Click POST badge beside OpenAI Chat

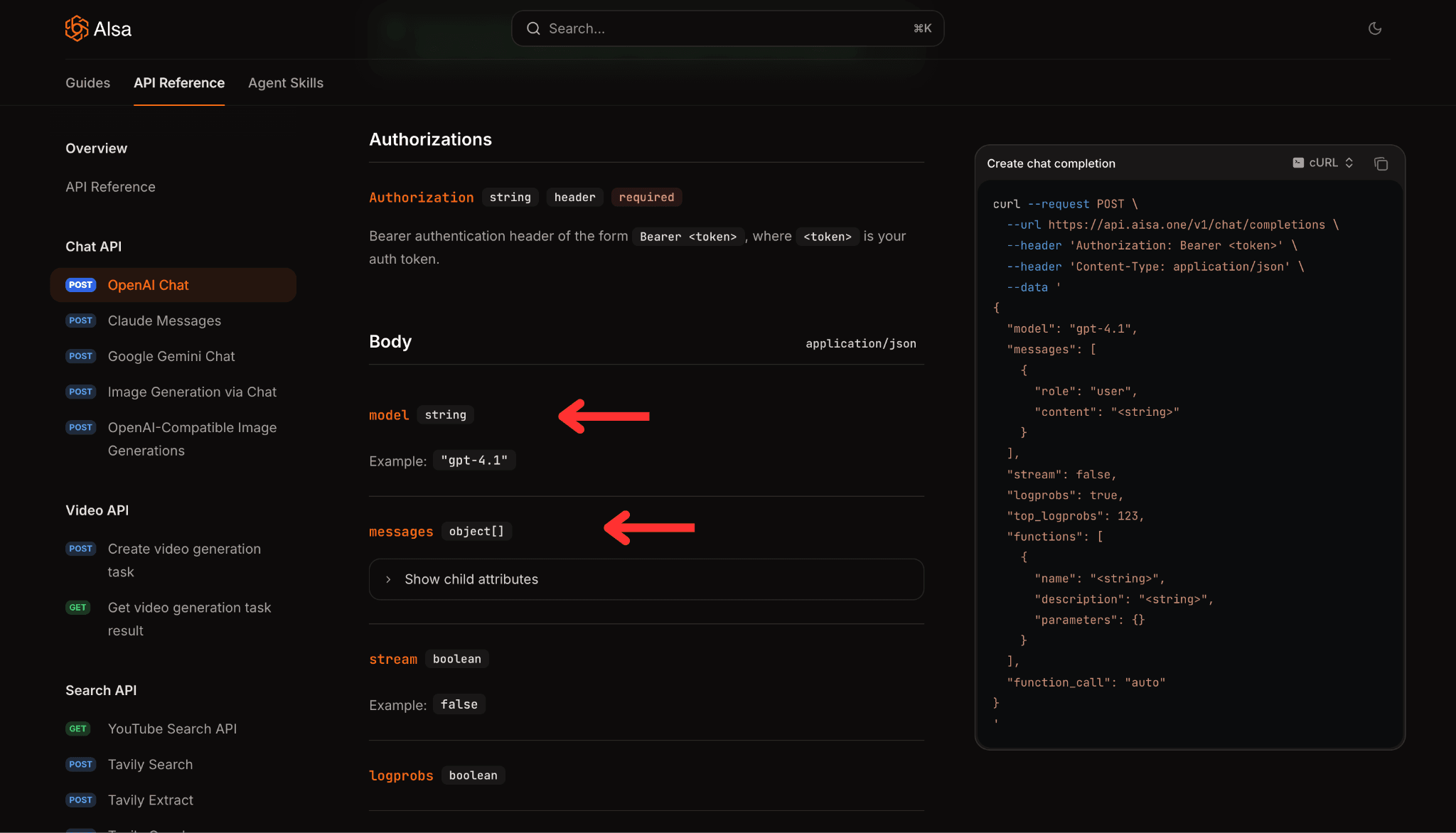pos(80,285)
